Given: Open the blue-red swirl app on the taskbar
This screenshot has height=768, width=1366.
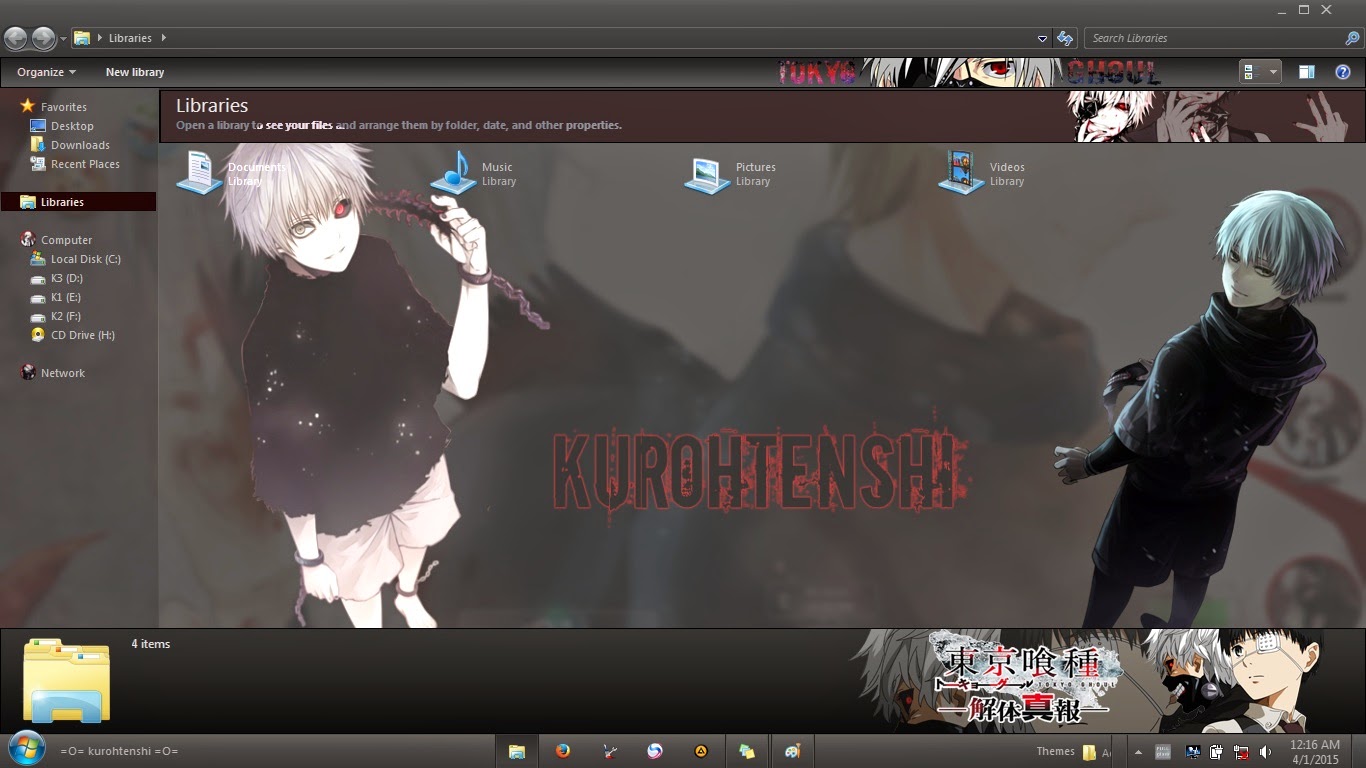Looking at the screenshot, I should (655, 751).
